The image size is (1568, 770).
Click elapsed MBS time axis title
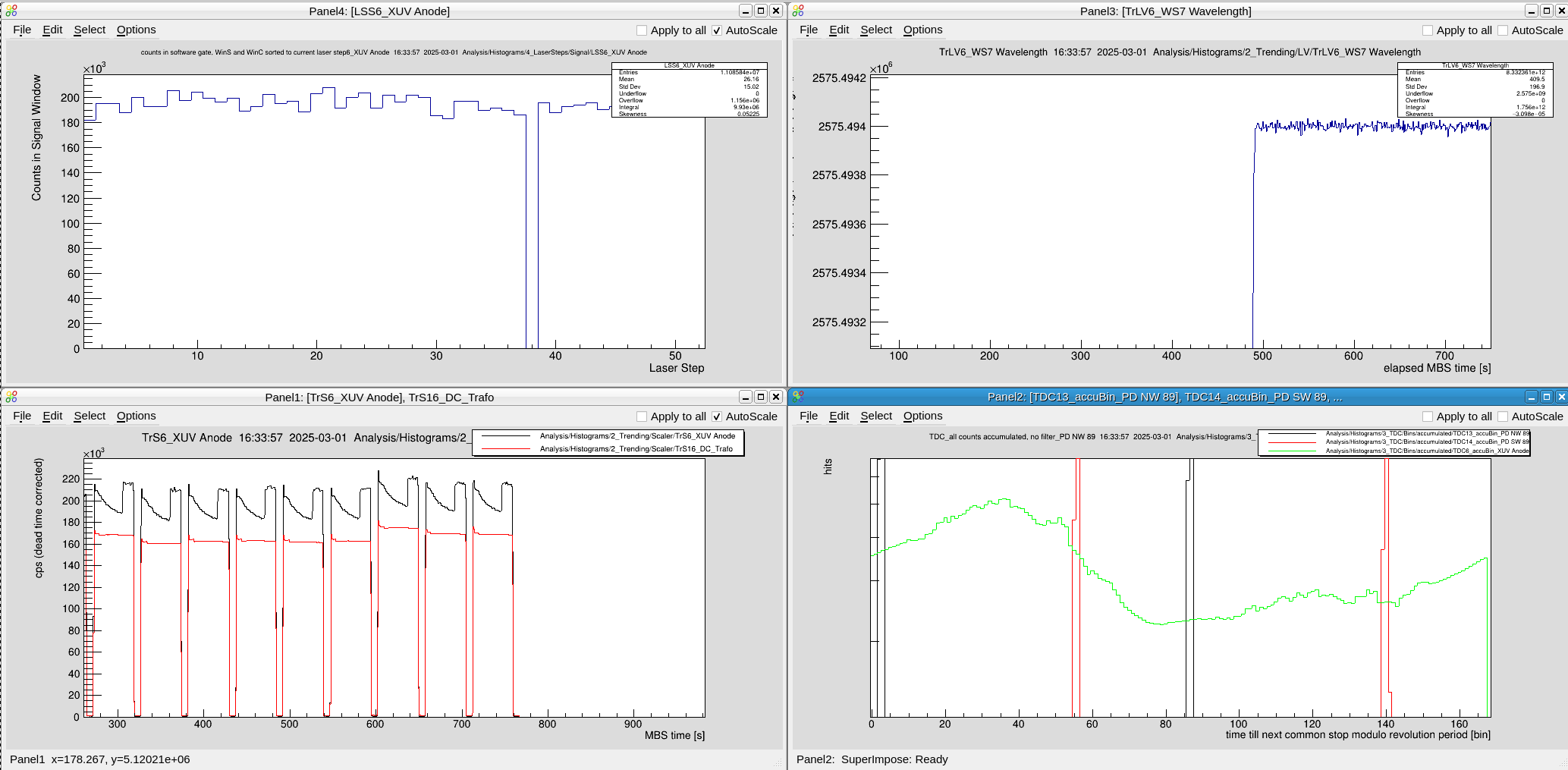click(x=1437, y=368)
